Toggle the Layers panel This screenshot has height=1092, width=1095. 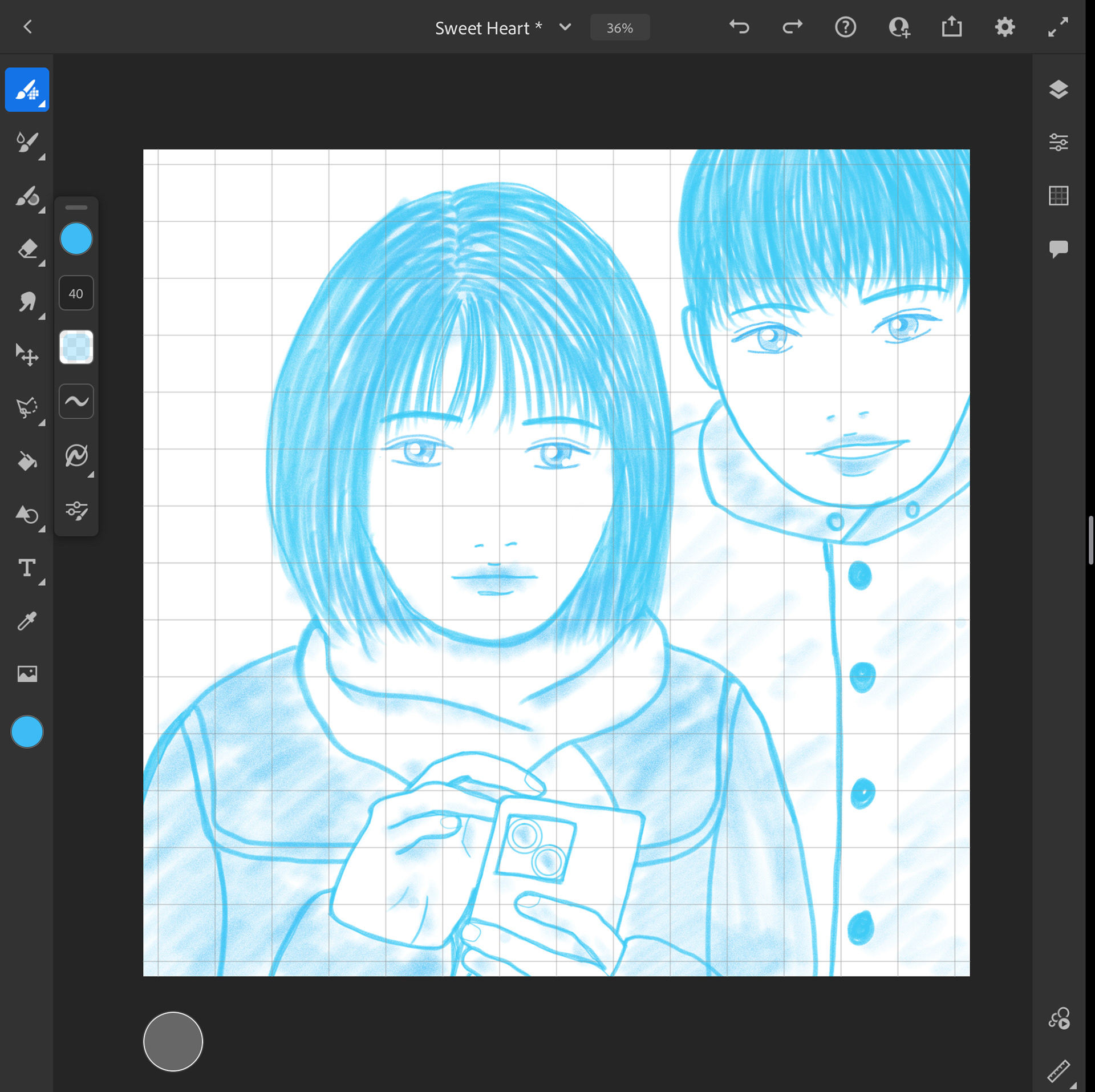pyautogui.click(x=1058, y=90)
